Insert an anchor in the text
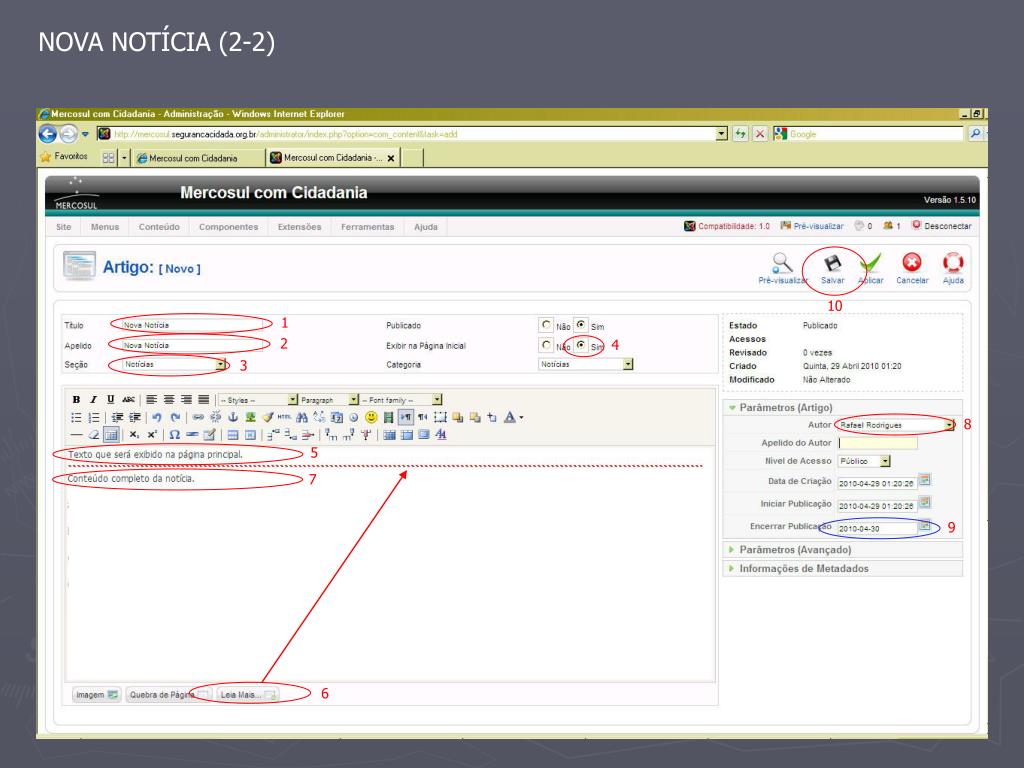Image resolution: width=1024 pixels, height=768 pixels. click(232, 417)
